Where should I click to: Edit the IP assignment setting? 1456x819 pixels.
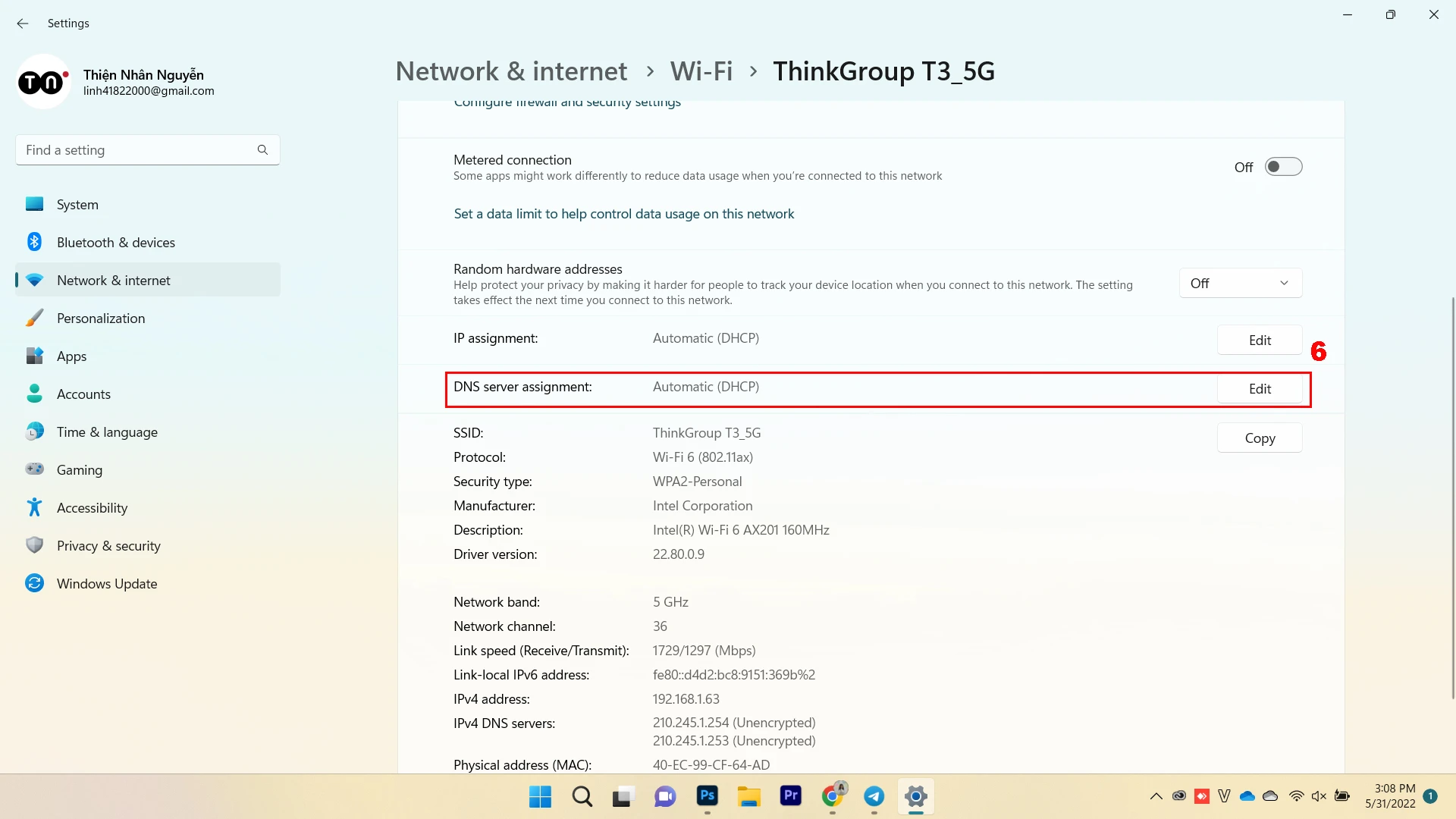(x=1260, y=340)
